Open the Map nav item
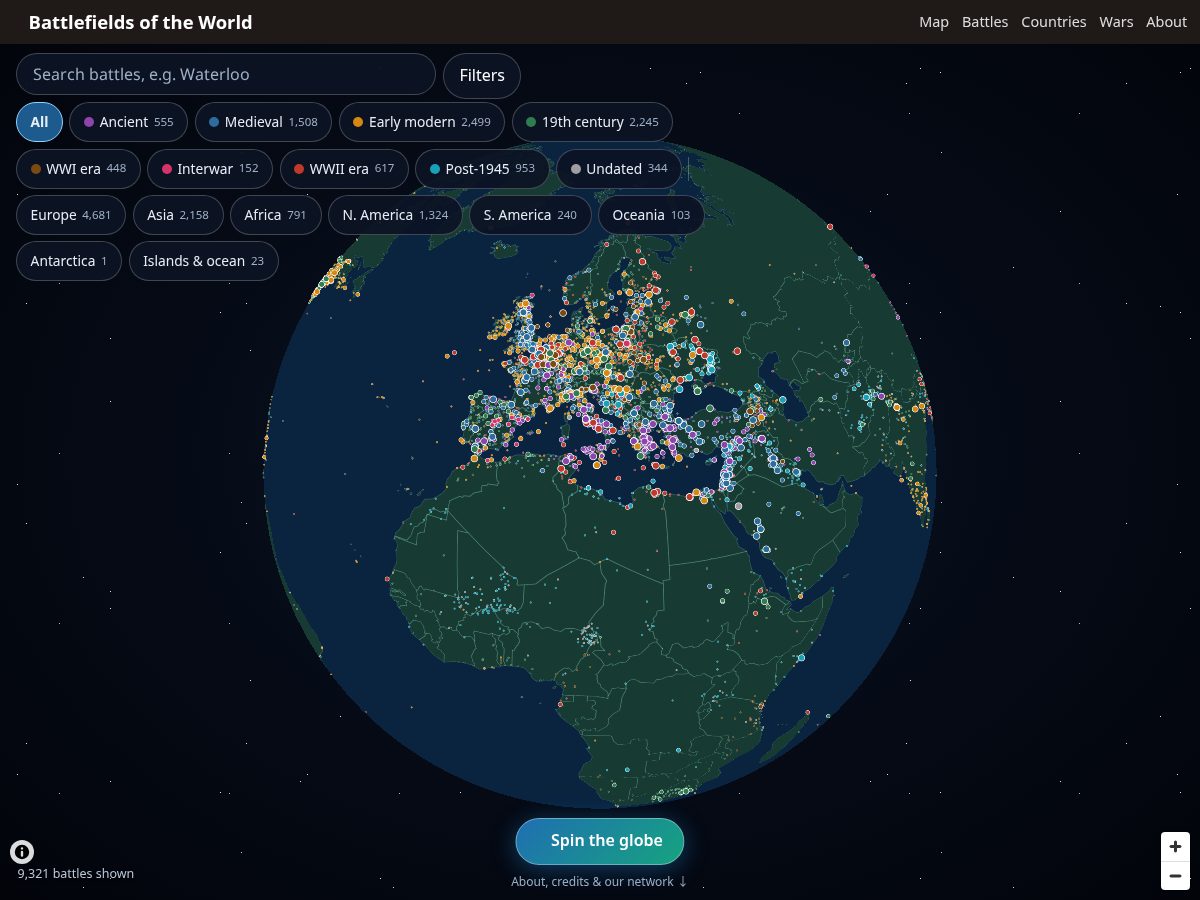Viewport: 1200px width, 900px height. click(934, 22)
